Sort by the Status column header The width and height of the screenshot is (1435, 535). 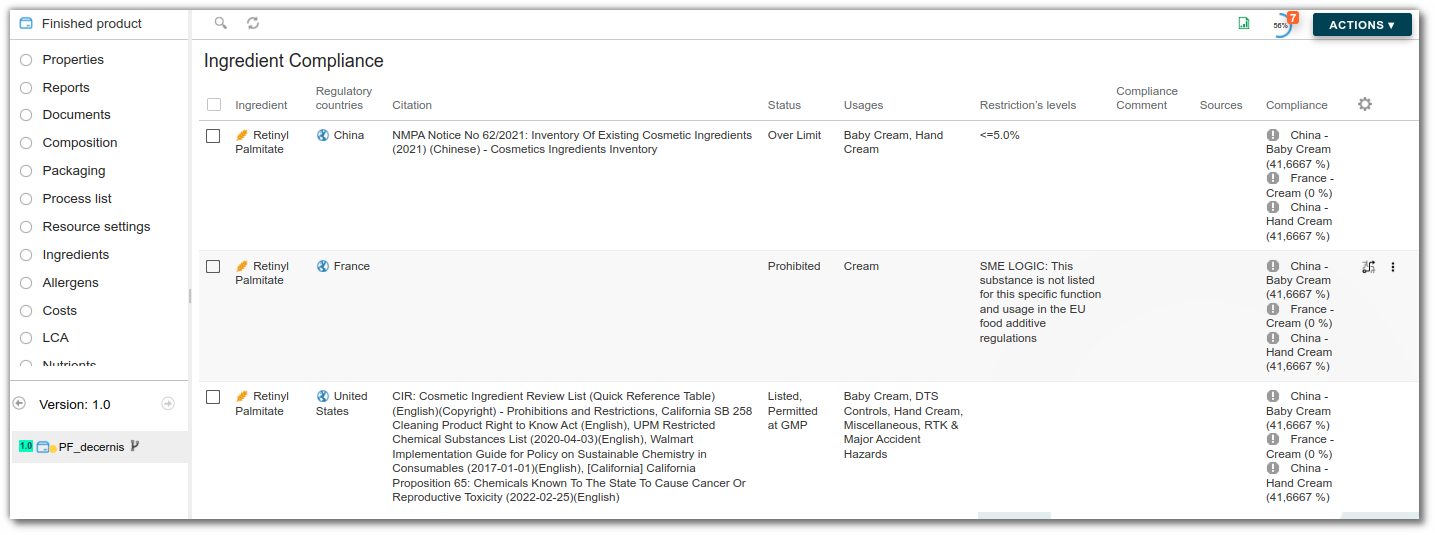(784, 105)
